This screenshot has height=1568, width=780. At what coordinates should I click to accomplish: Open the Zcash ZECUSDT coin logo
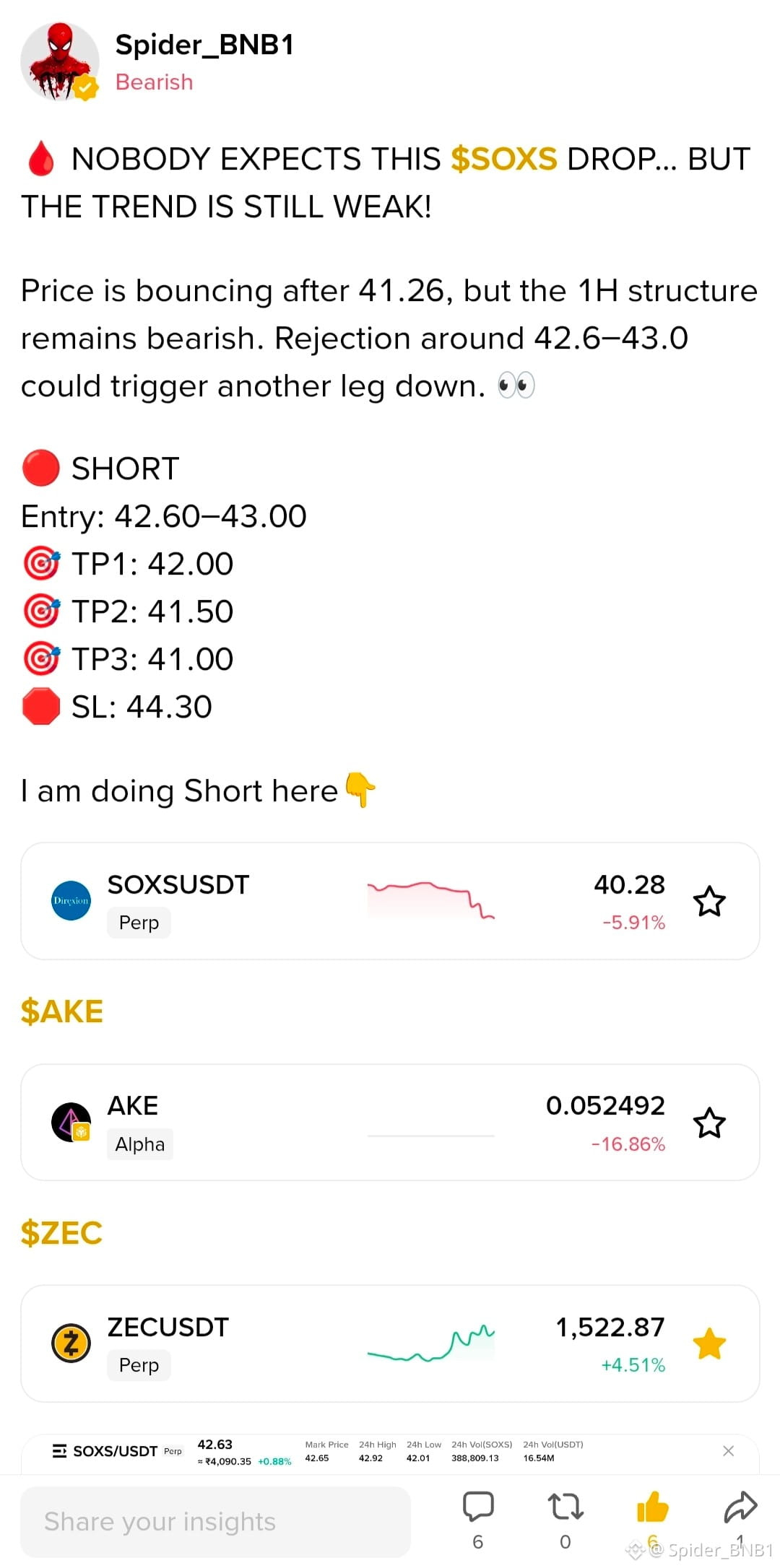click(x=71, y=1343)
